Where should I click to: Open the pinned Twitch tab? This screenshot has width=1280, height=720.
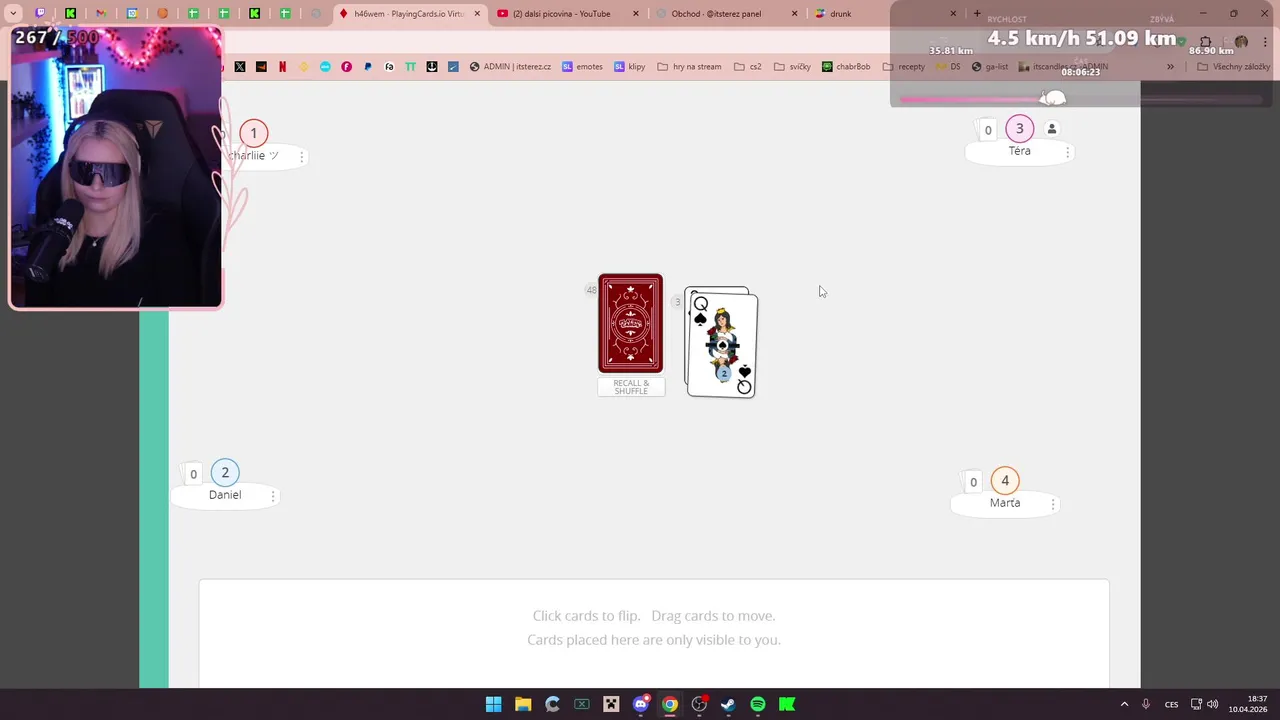[x=40, y=14]
